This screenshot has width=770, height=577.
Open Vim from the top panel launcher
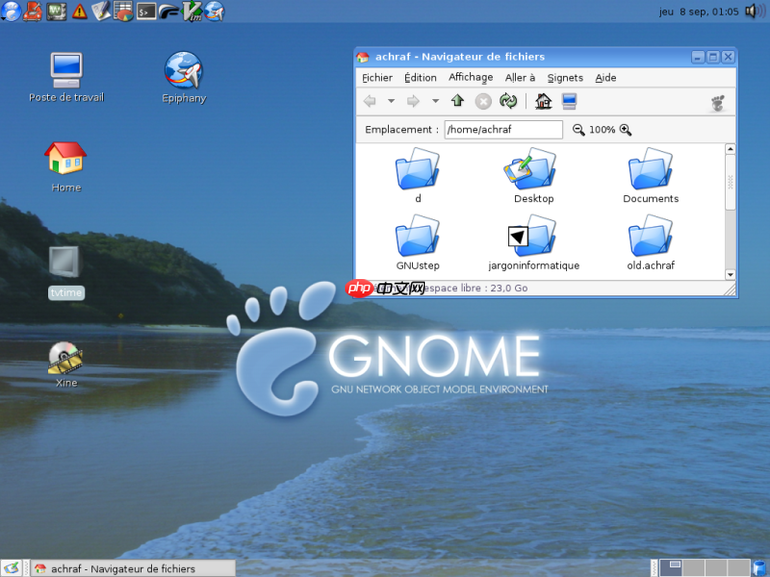pyautogui.click(x=192, y=11)
